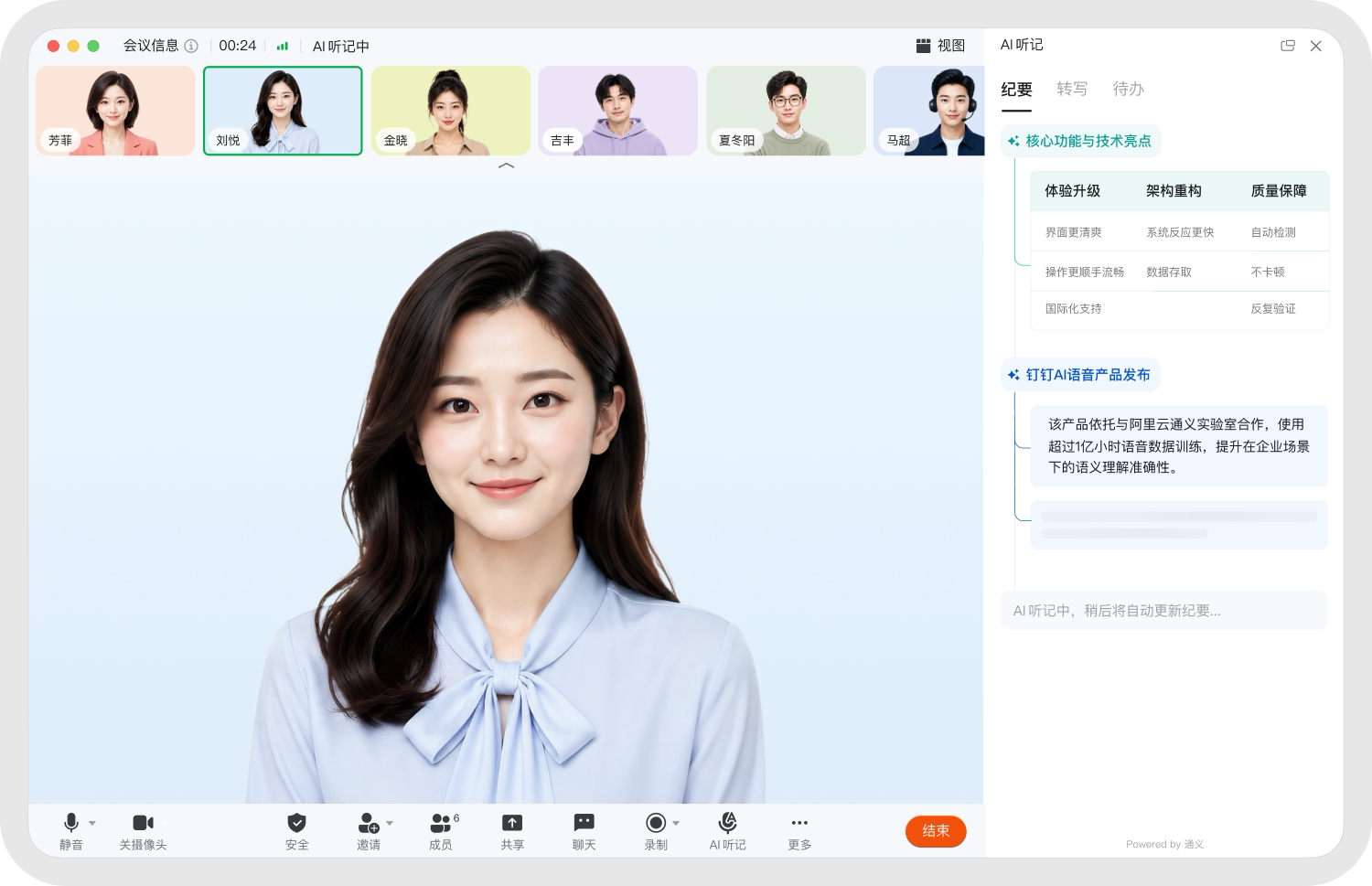Screen dimensions: 1372x886
Task: Open the Chat panel
Action: (584, 831)
